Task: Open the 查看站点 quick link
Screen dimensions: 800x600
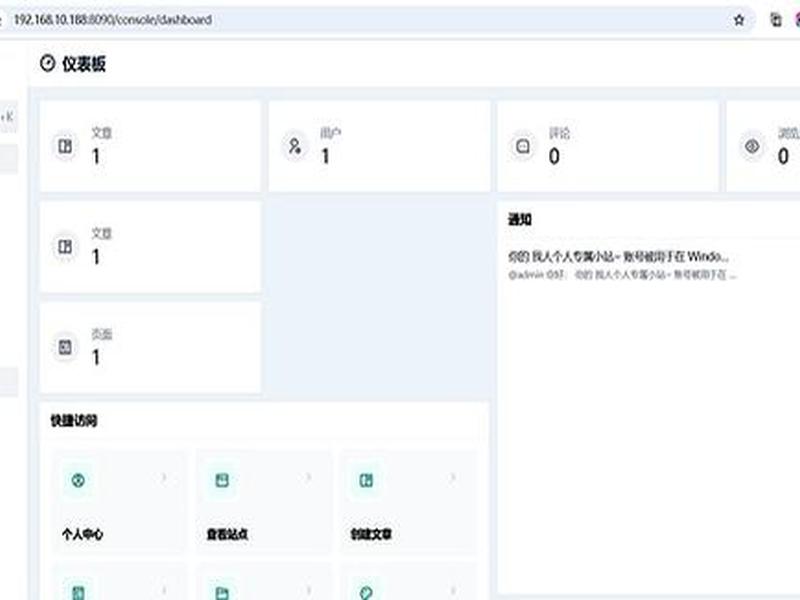Action: coord(263,502)
